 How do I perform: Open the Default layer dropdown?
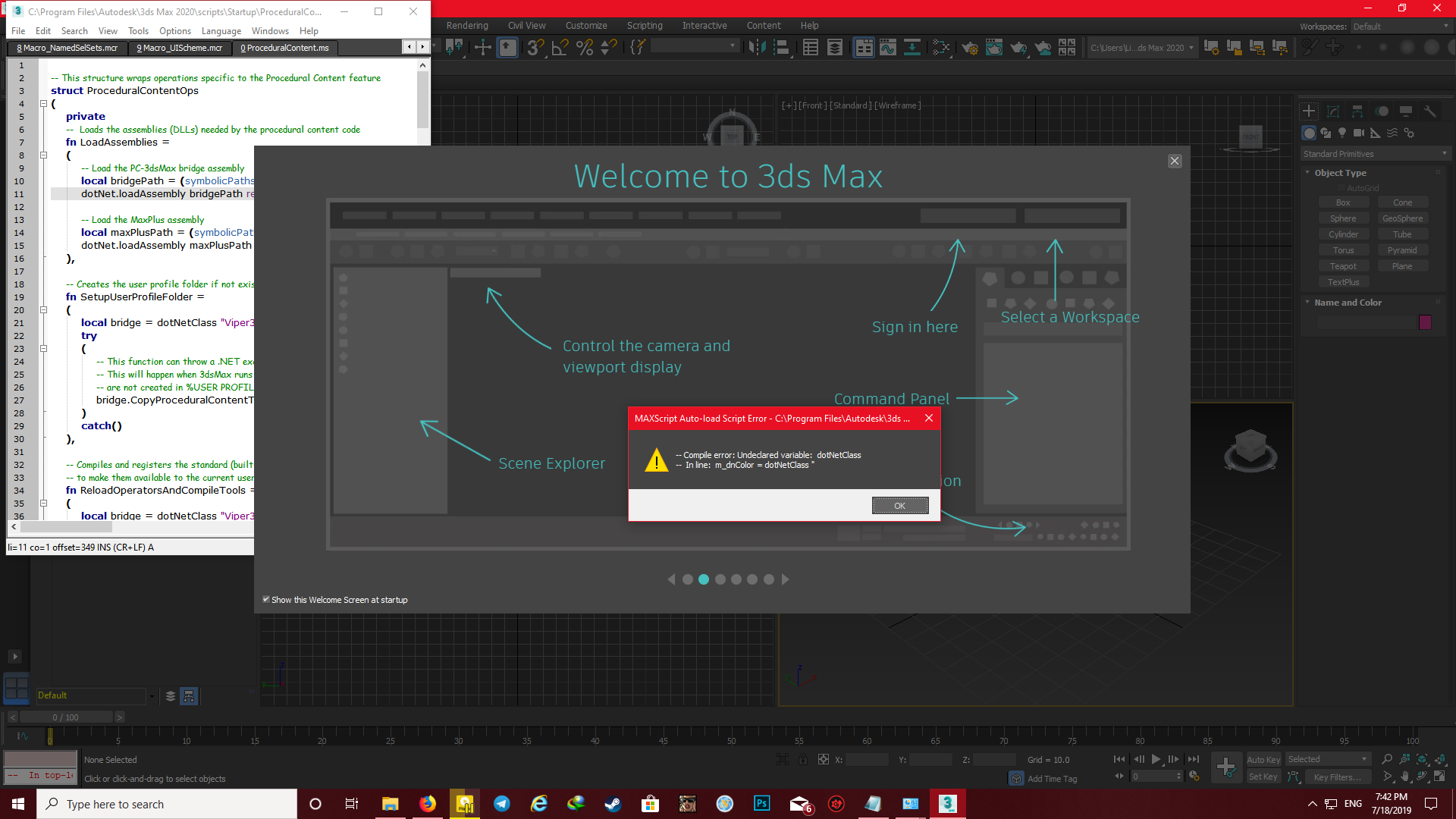click(x=96, y=695)
